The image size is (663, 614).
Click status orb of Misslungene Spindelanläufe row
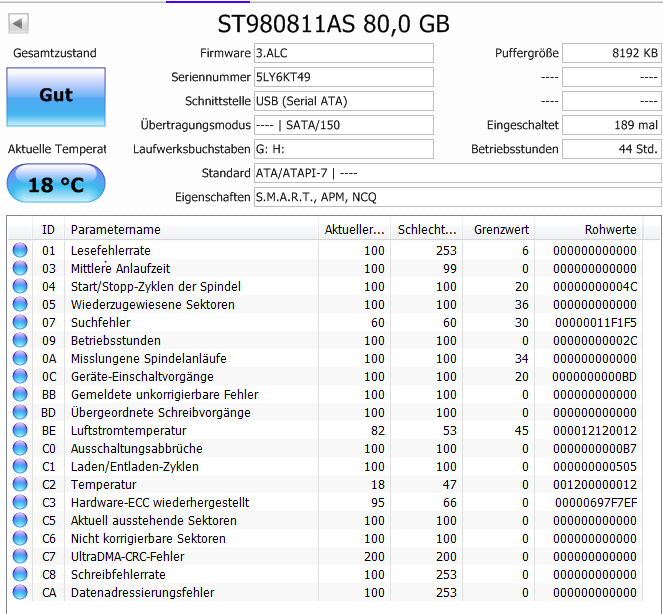tap(20, 358)
